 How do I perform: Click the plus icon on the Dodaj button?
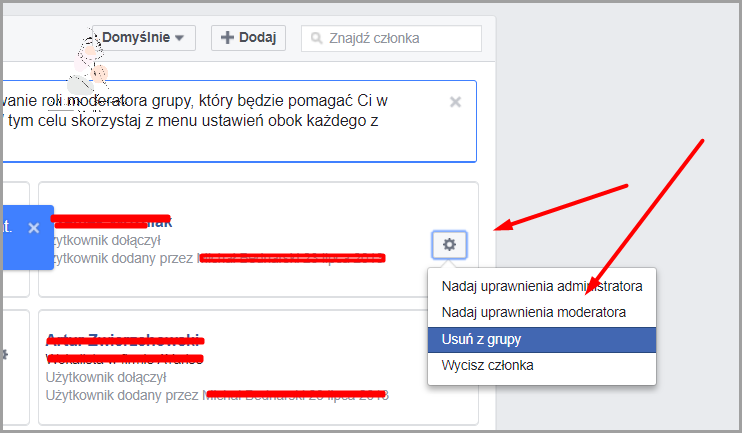coord(228,38)
